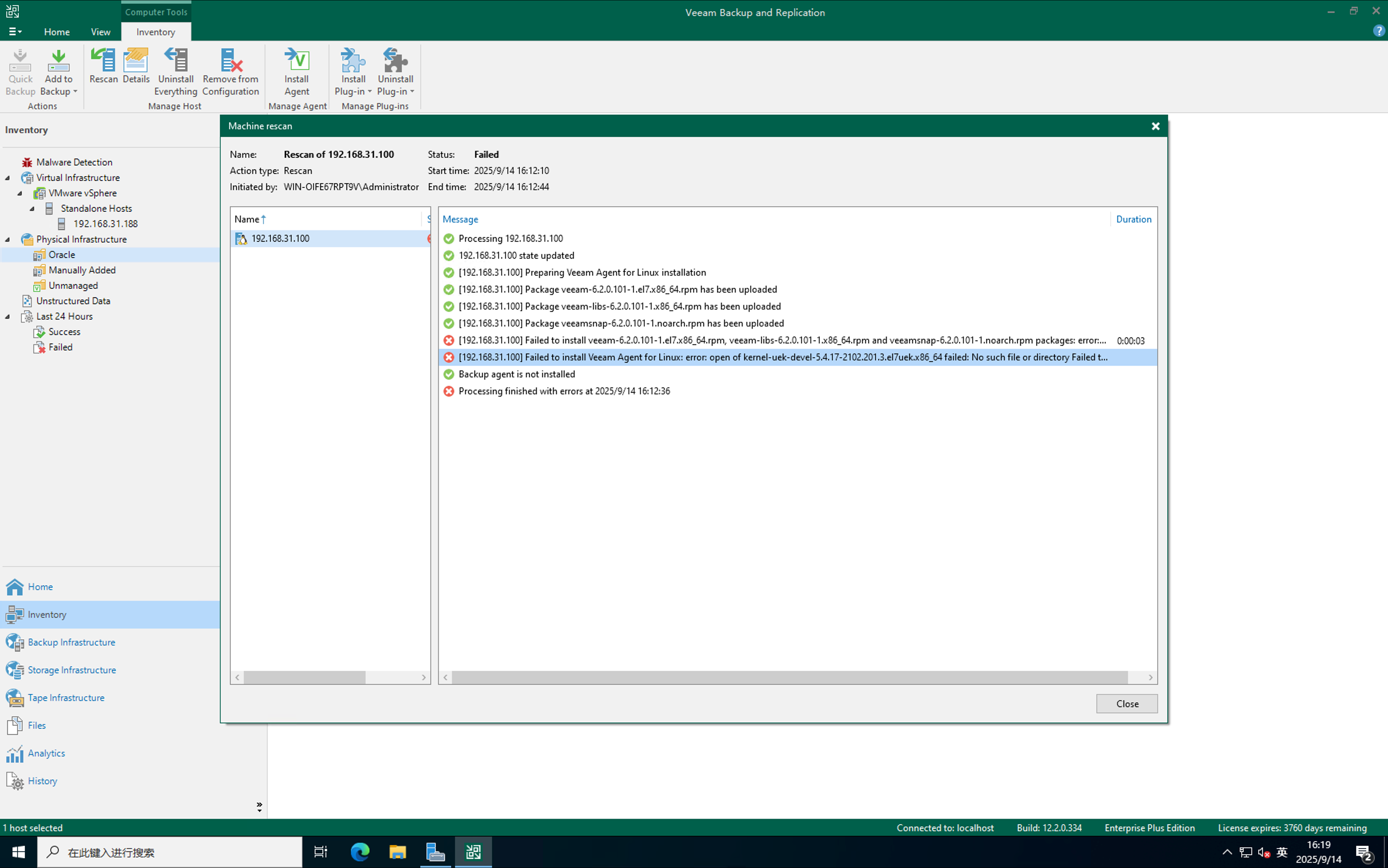
Task: Open Analytics view in sidebar
Action: (x=46, y=753)
